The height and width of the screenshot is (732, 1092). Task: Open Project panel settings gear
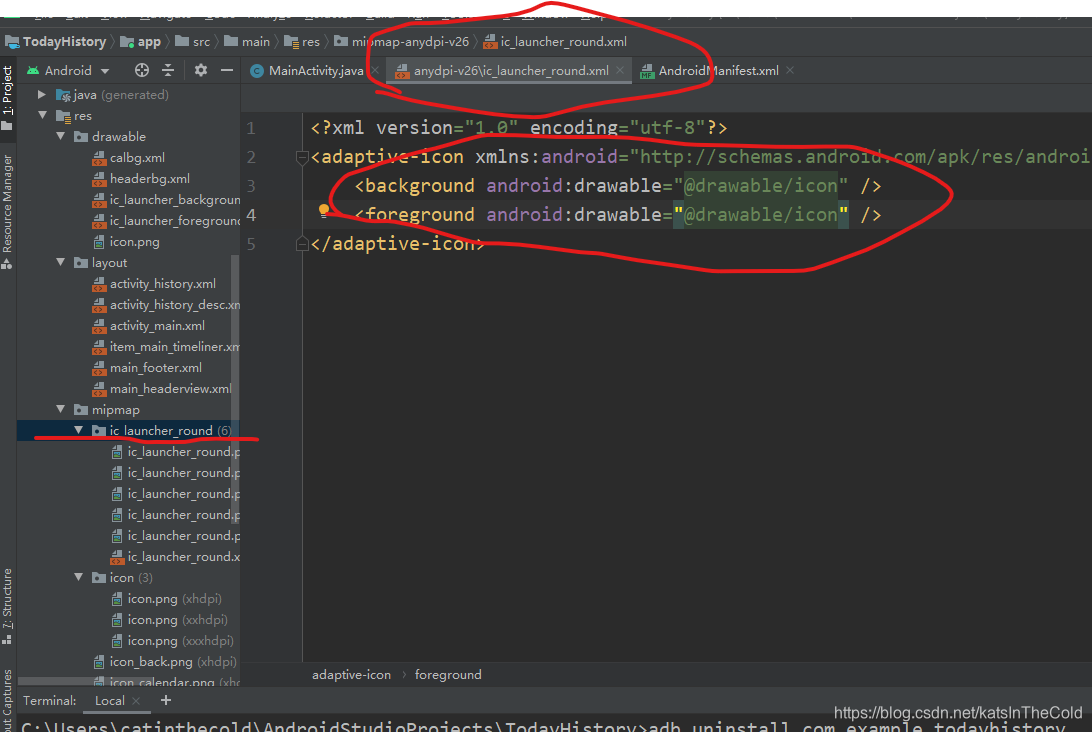point(201,70)
